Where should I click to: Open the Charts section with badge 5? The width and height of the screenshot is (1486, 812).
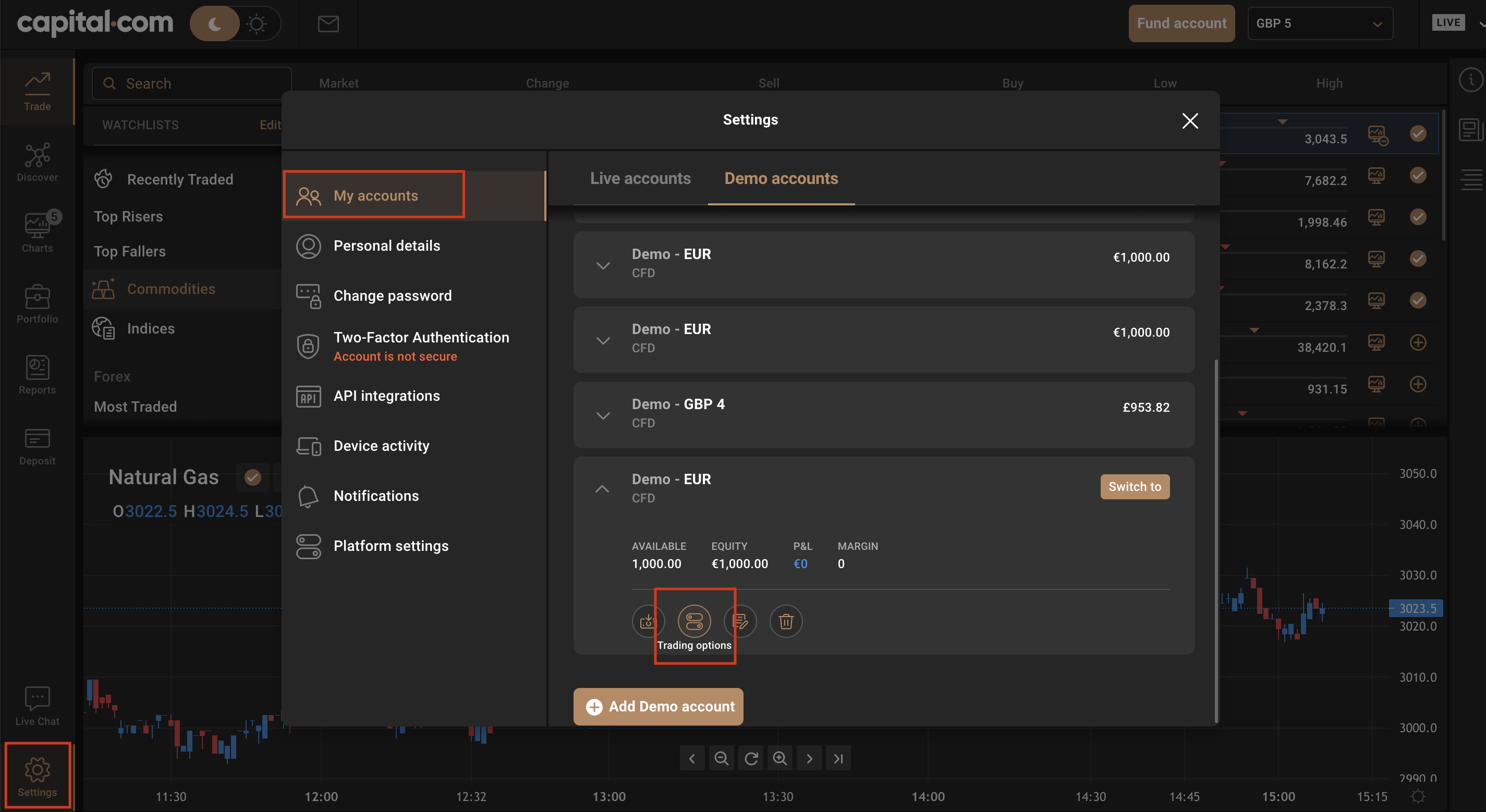pos(37,233)
